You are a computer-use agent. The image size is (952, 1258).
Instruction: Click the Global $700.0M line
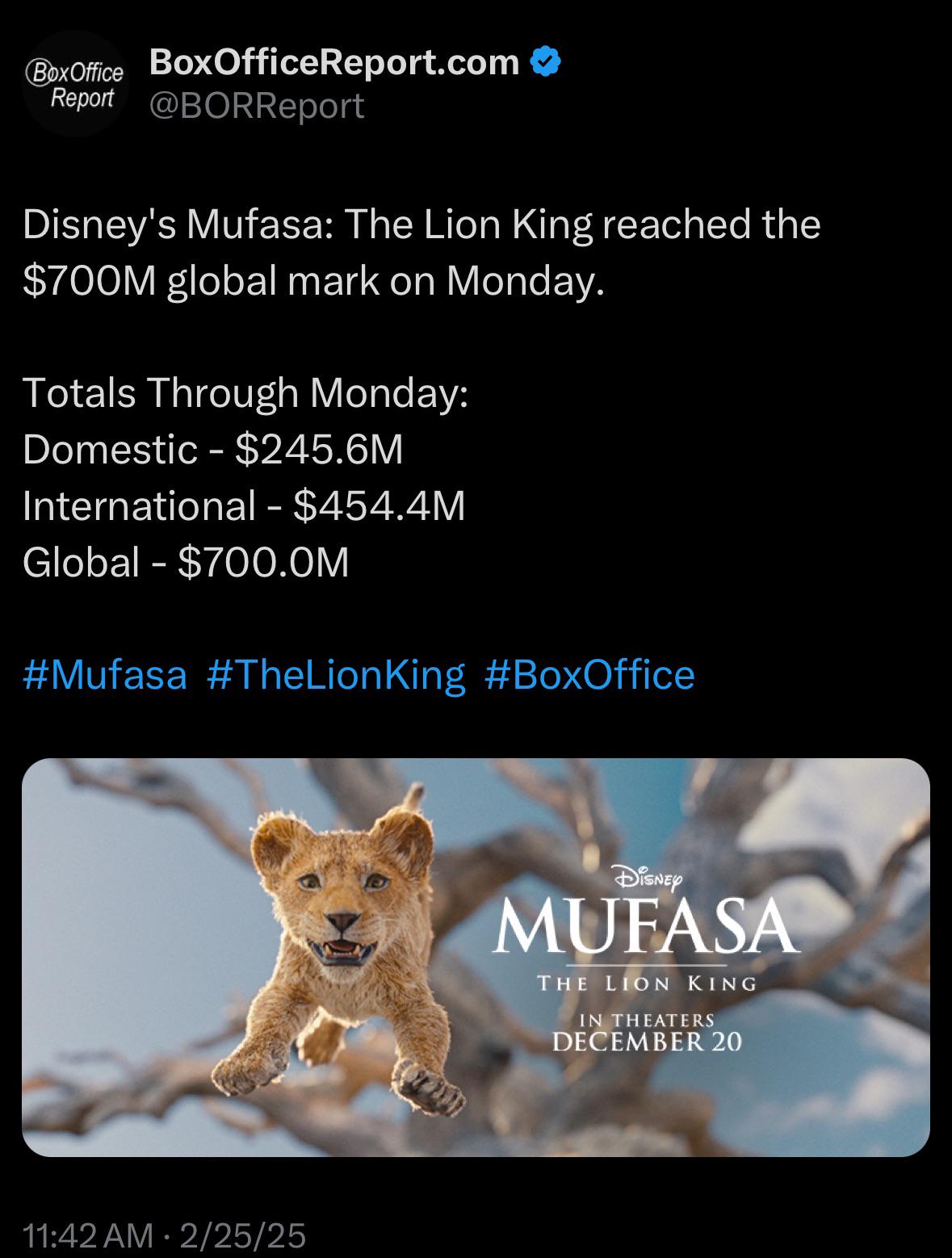coord(186,563)
